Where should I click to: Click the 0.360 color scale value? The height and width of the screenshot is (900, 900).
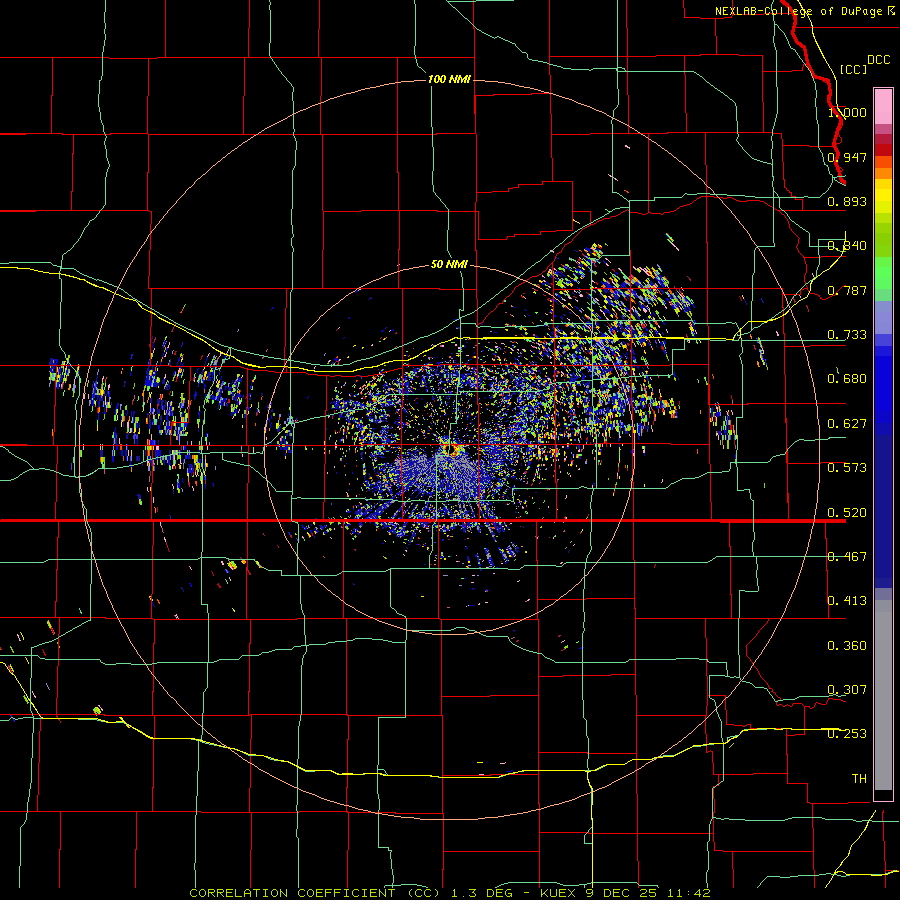(x=847, y=646)
